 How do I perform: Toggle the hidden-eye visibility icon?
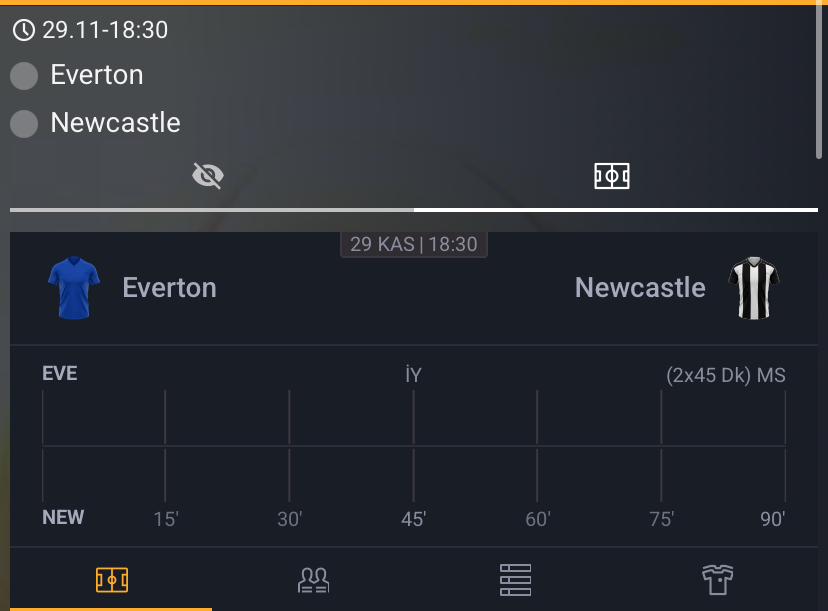tap(207, 174)
